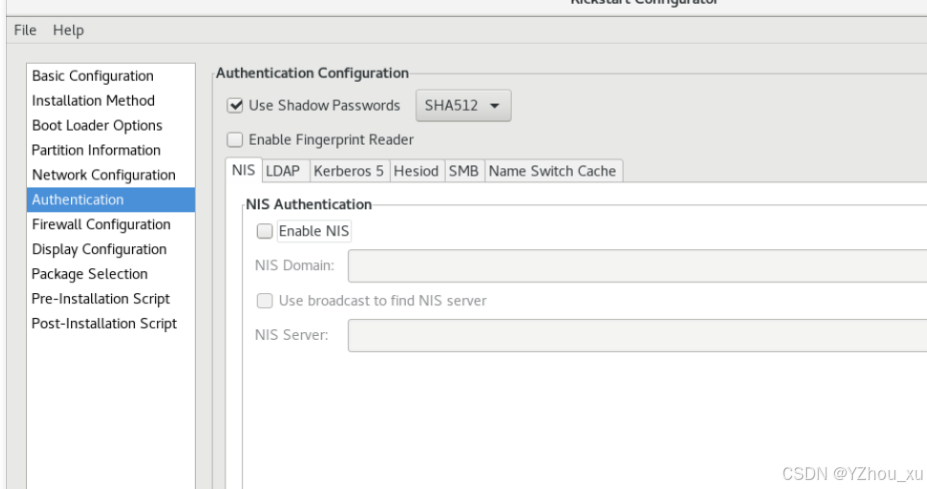Open the SHA512 hash dropdown
The height and width of the screenshot is (489, 927).
coord(461,106)
